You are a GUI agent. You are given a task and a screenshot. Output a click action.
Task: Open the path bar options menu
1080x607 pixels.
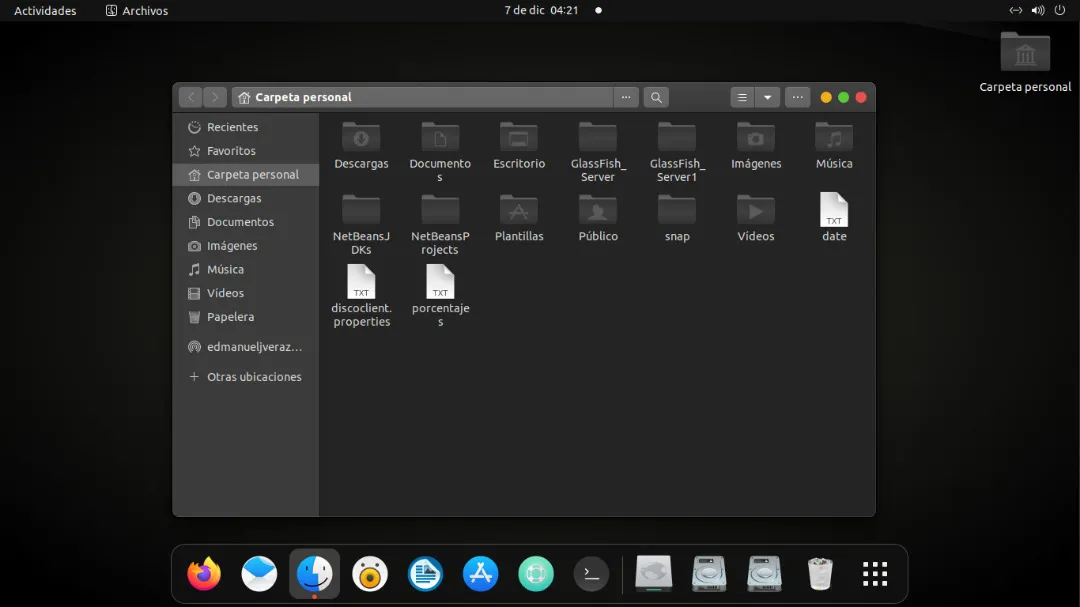[625, 97]
